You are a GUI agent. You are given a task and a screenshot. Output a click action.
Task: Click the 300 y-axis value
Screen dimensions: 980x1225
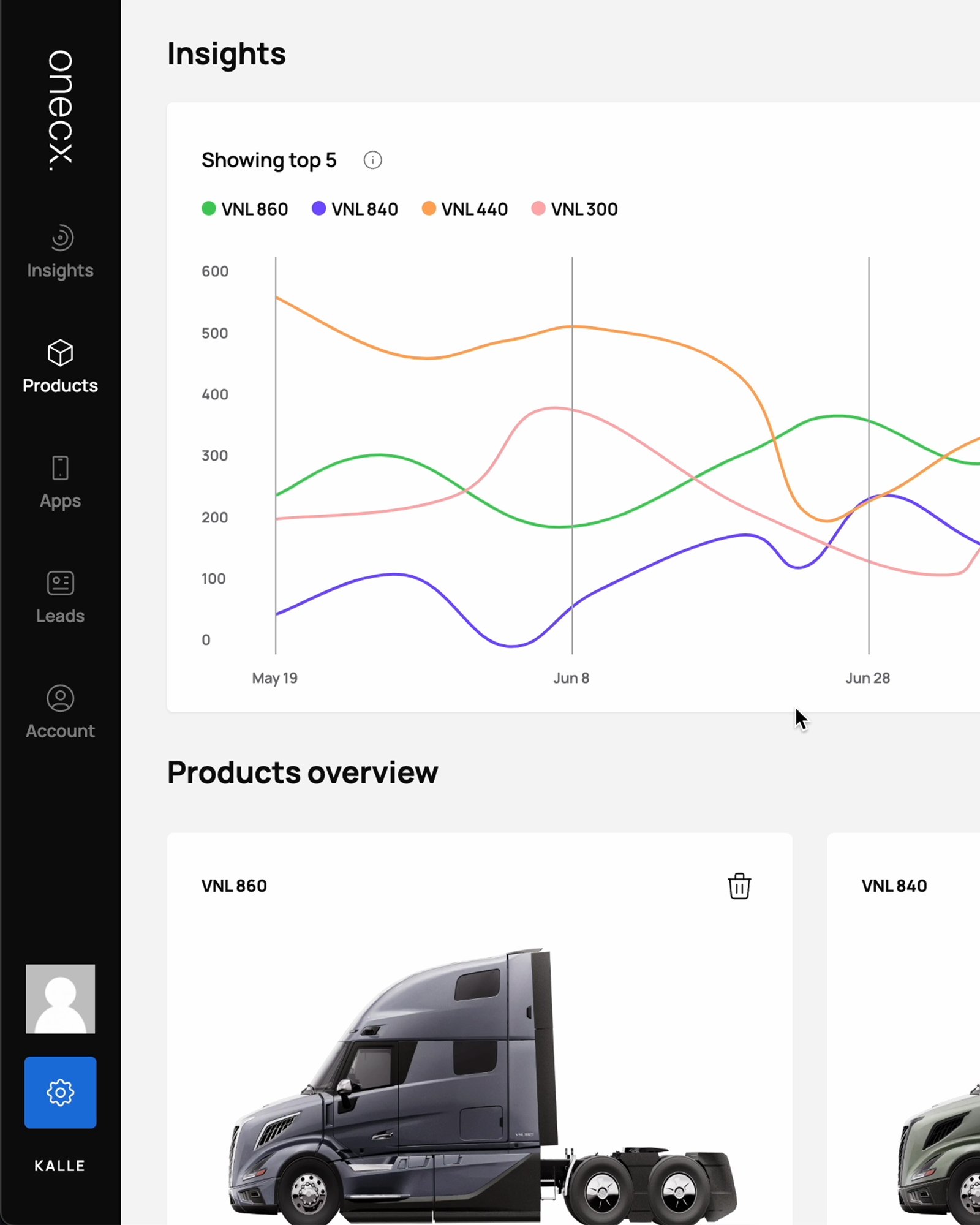tap(215, 456)
